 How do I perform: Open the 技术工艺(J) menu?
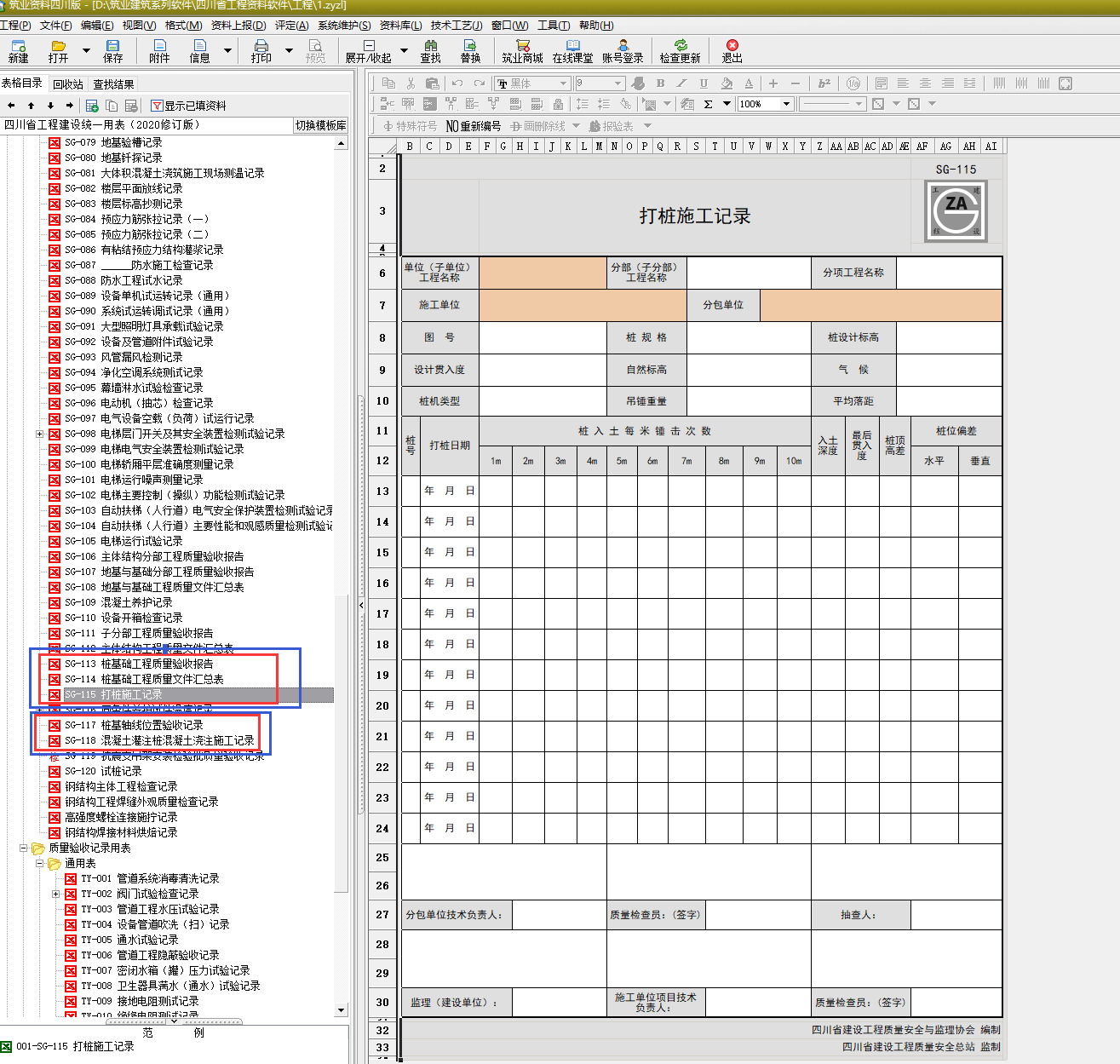(456, 26)
